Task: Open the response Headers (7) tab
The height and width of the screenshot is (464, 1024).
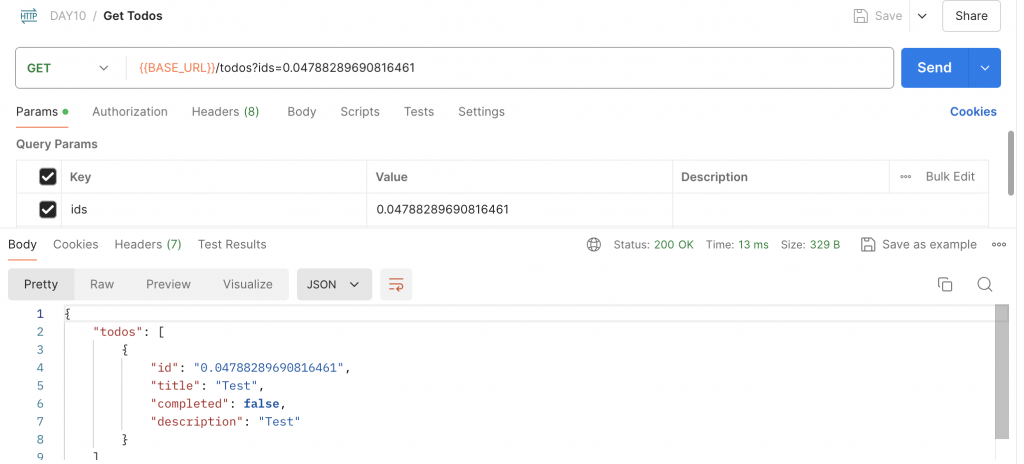Action: coord(148,244)
